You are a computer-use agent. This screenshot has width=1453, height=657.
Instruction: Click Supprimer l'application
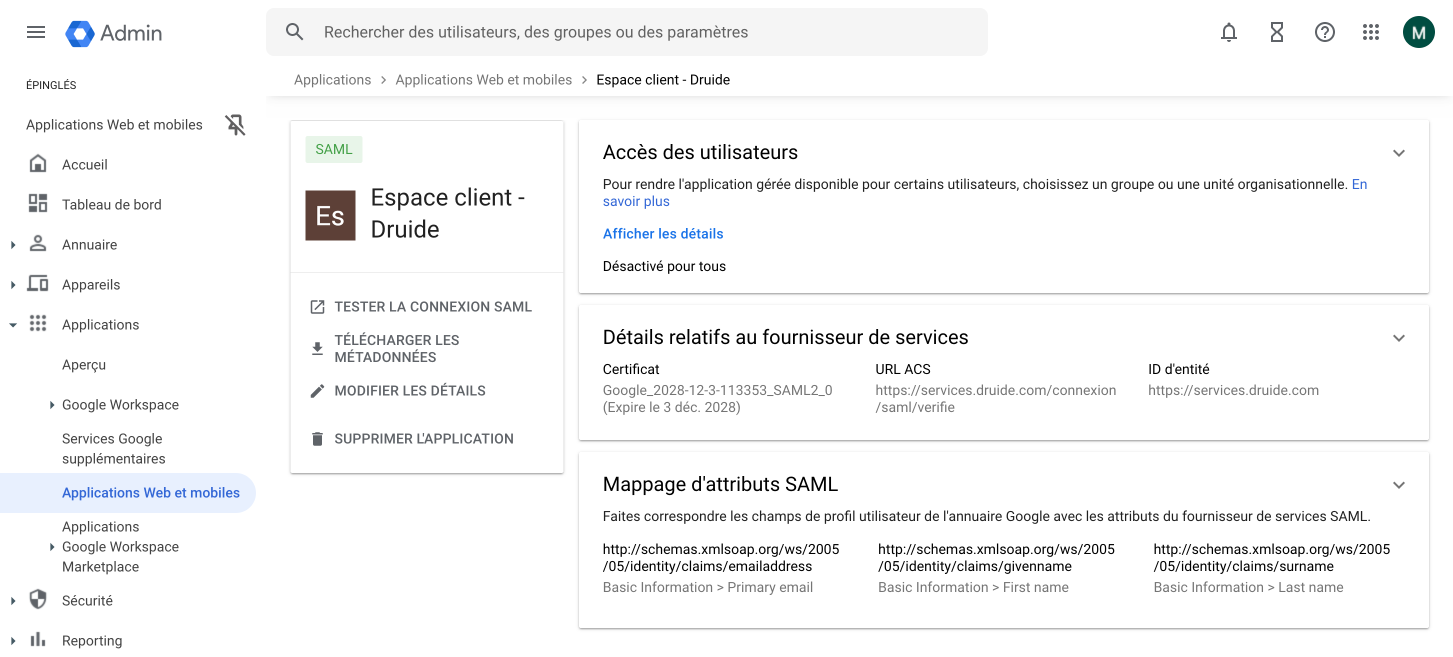[423, 439]
